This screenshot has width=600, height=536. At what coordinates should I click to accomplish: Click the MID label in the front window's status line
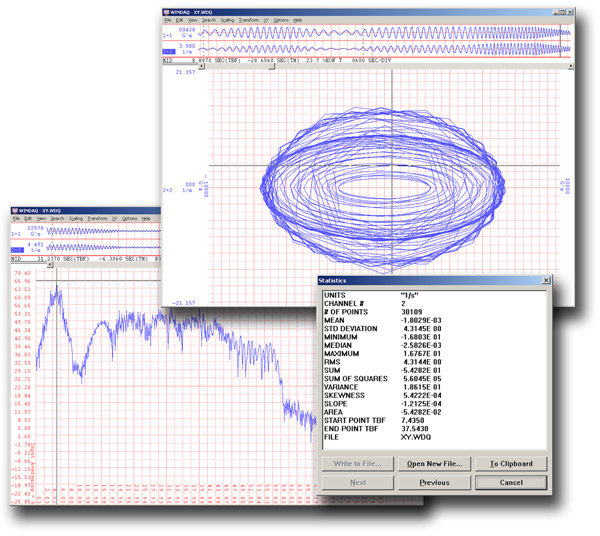(168, 60)
